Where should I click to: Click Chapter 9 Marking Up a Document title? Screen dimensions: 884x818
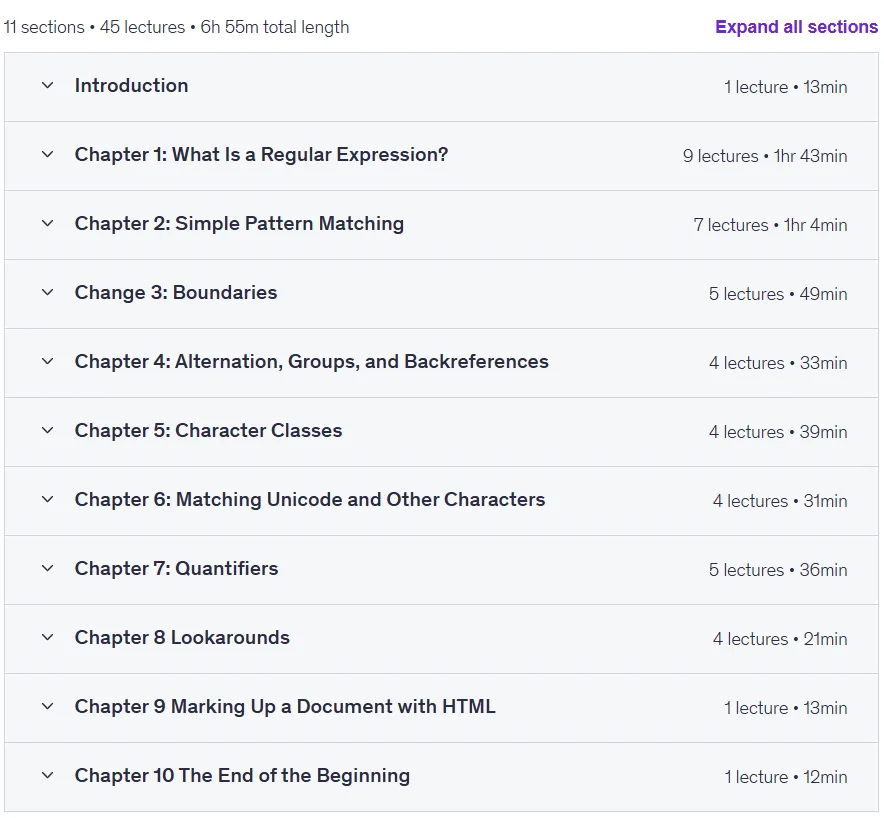click(x=285, y=706)
